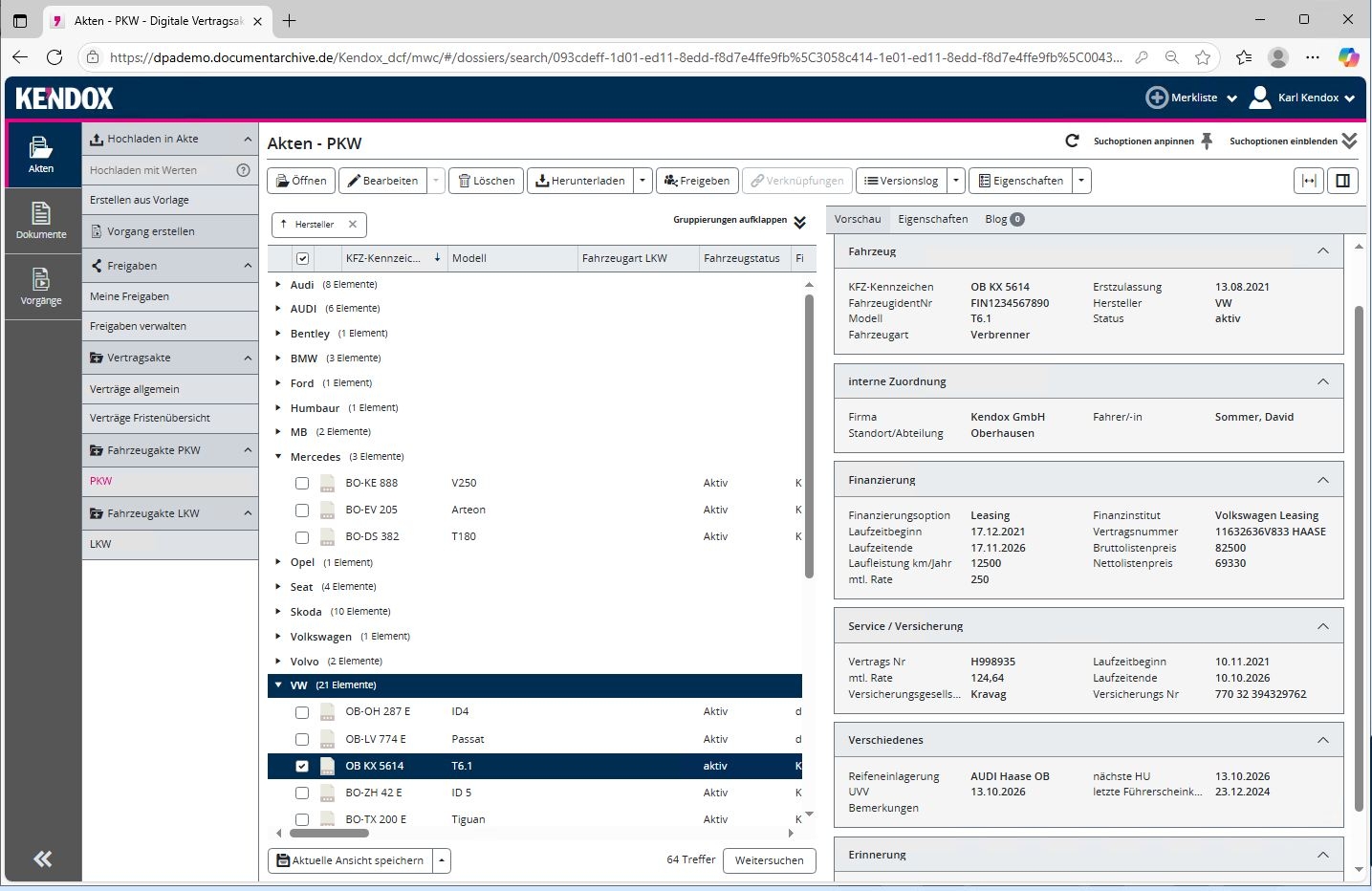The height and width of the screenshot is (891, 1372).
Task: Click the Kendox logo
Action: (64, 98)
